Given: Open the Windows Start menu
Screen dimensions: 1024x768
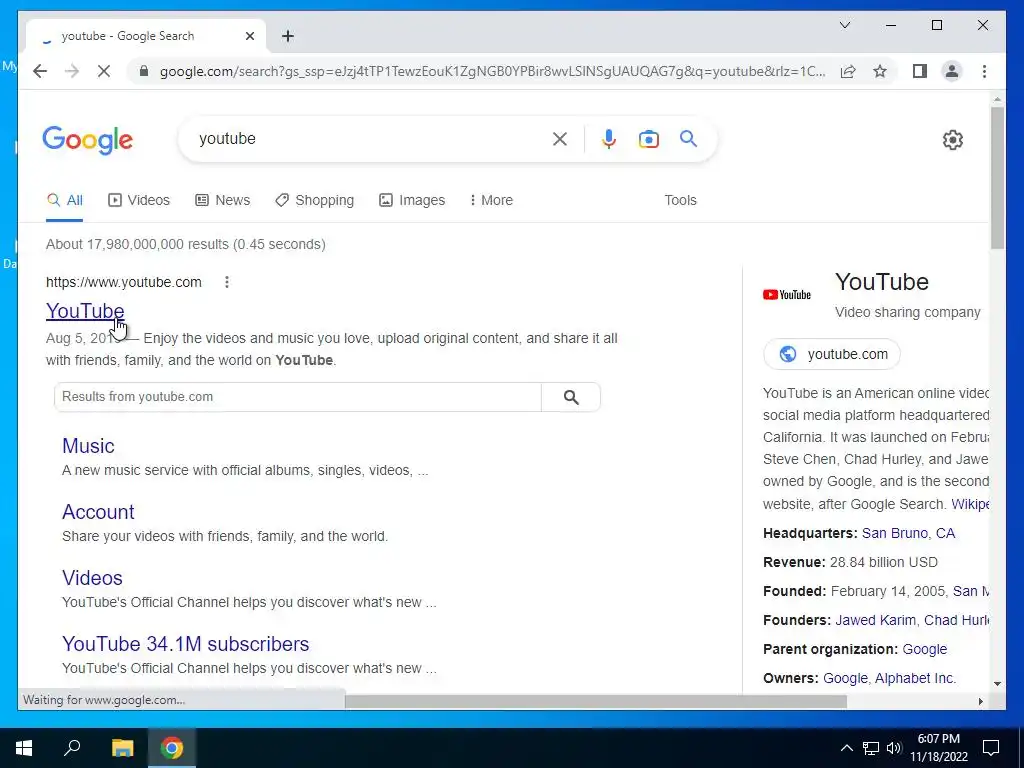Looking at the screenshot, I should pyautogui.click(x=24, y=748).
